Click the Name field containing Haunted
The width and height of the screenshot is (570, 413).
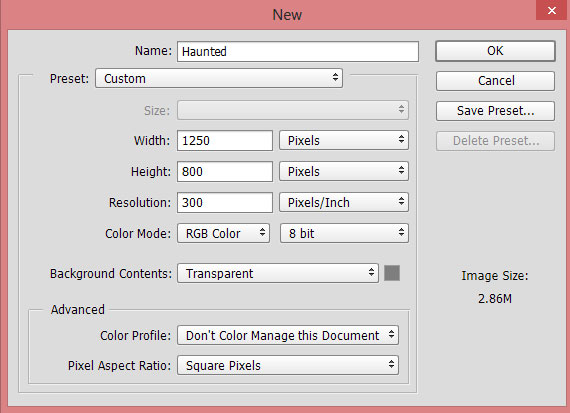[298, 51]
